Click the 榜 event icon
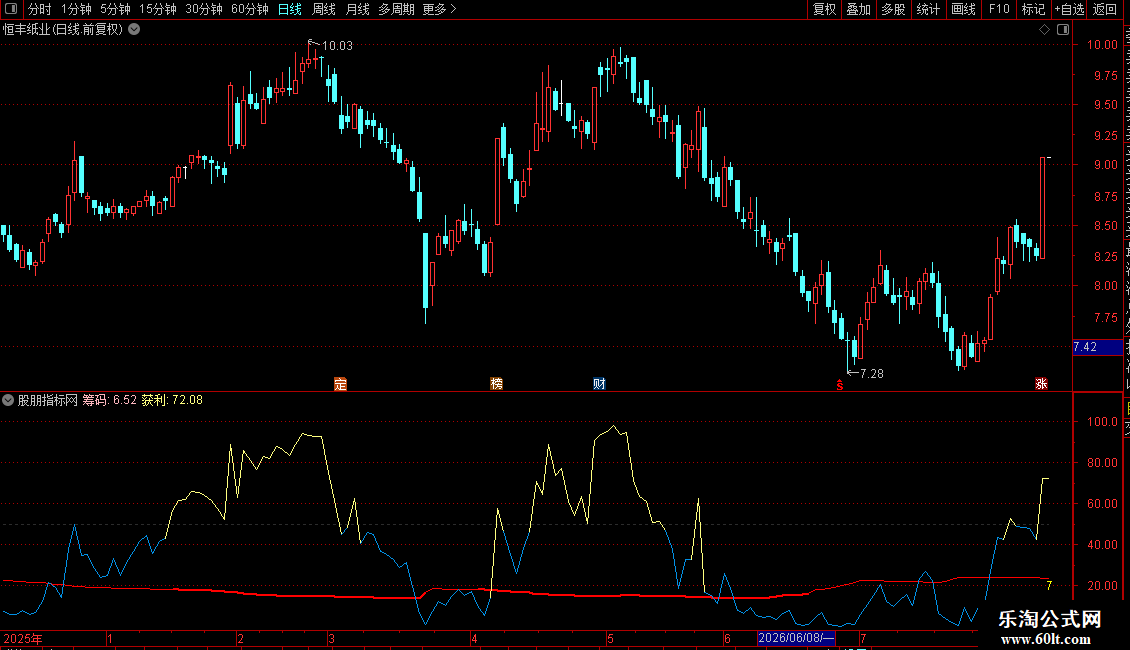 pos(497,384)
